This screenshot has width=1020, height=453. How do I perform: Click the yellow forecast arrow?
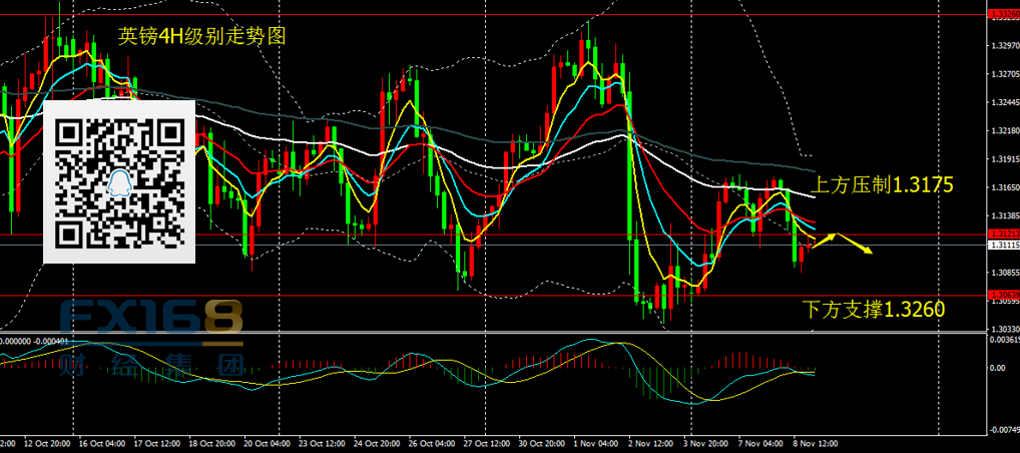pyautogui.click(x=842, y=241)
